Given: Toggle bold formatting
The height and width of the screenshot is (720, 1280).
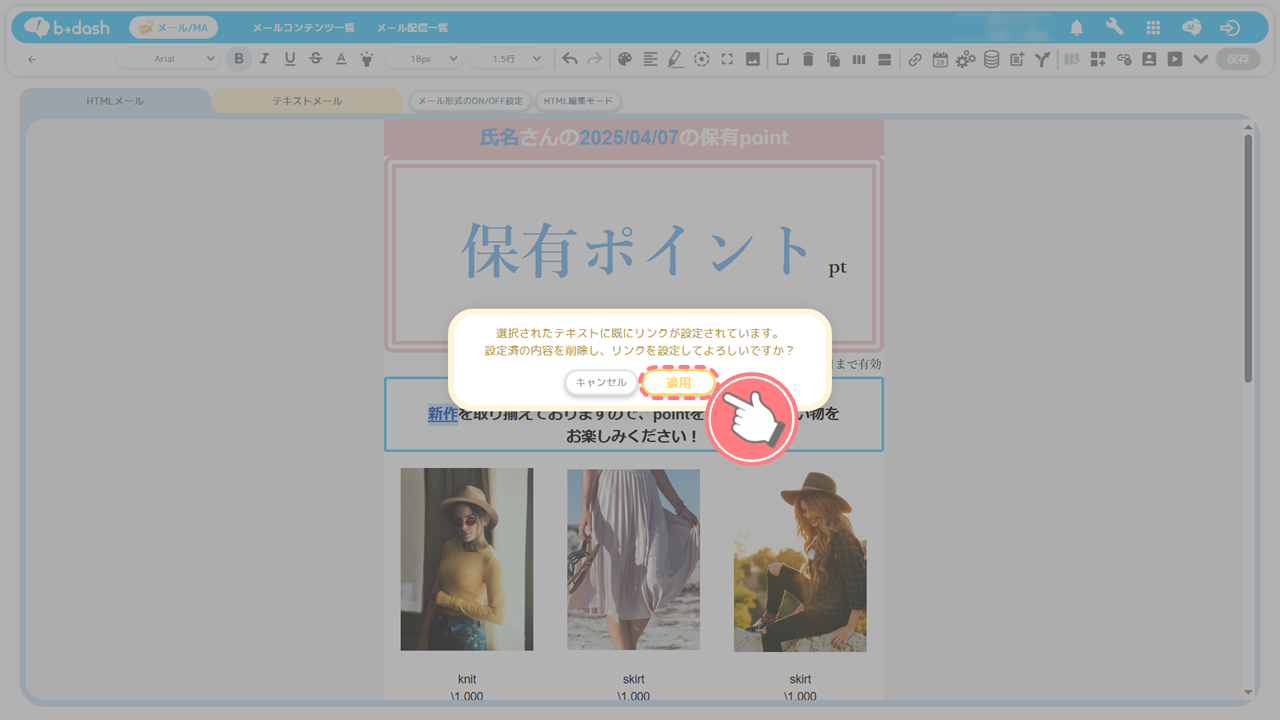Looking at the screenshot, I should tap(238, 59).
